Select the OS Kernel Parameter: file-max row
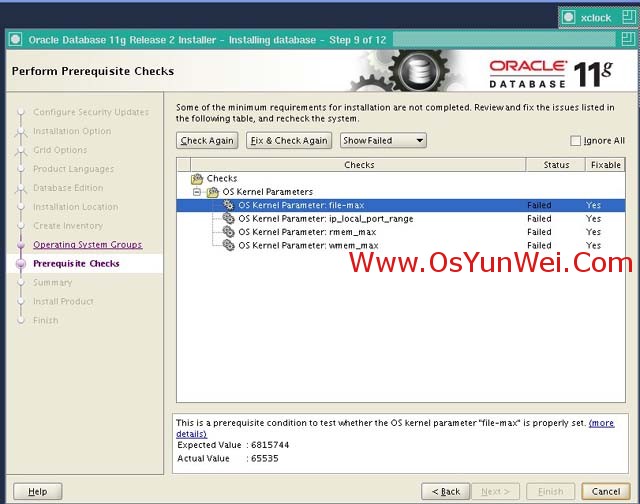 coord(400,205)
